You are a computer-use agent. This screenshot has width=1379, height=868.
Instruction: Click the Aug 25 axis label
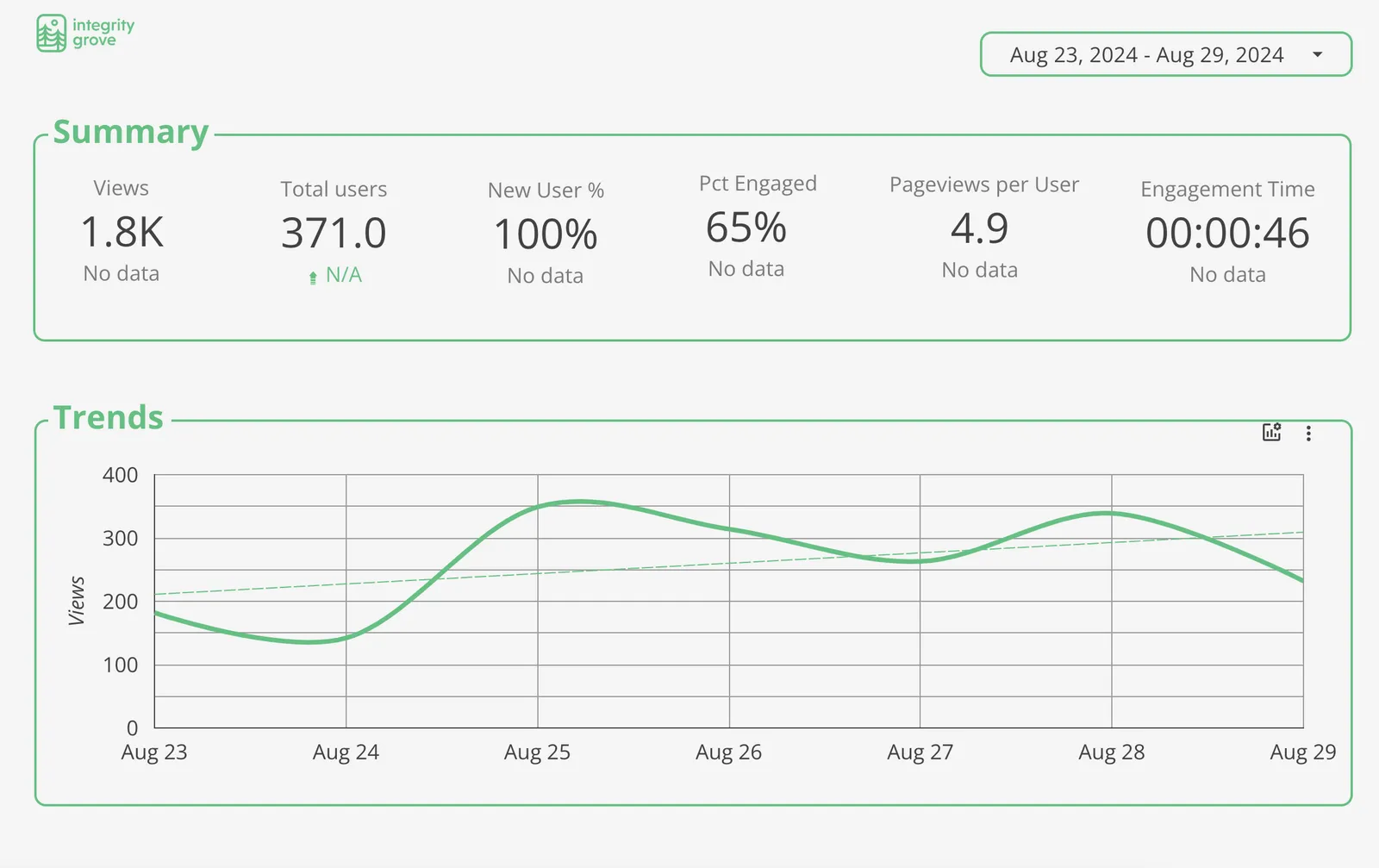pos(537,752)
